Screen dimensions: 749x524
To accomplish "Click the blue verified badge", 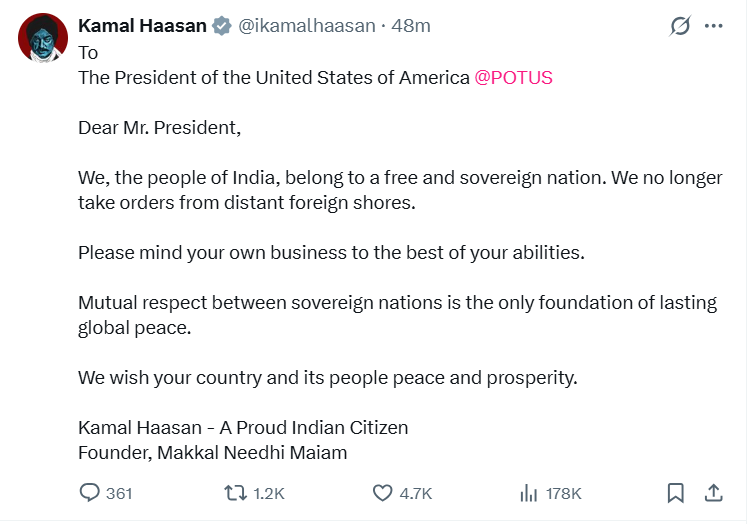I will pyautogui.click(x=223, y=27).
